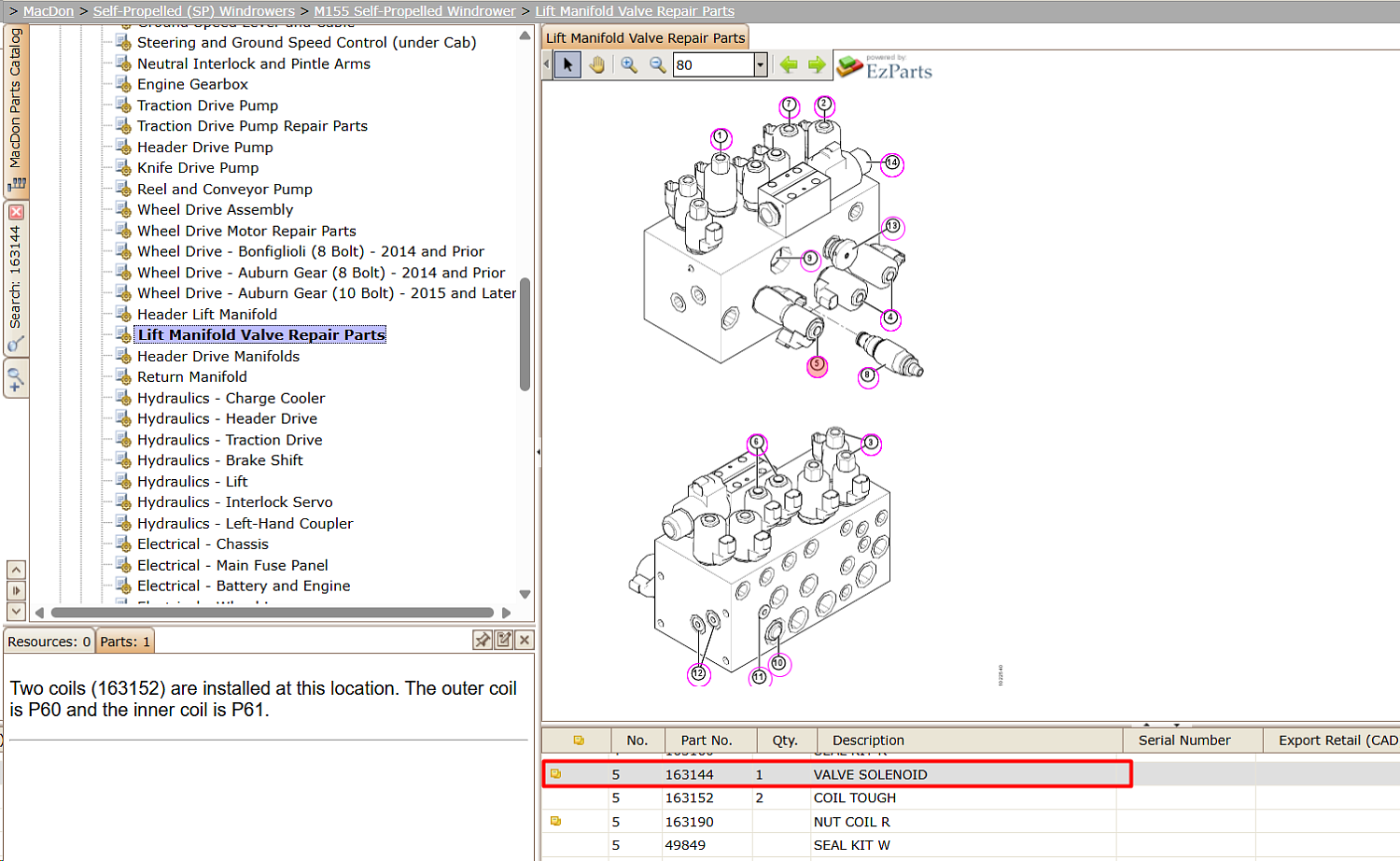
Task: Open a new search with magnifier-plus icon
Action: (x=15, y=380)
